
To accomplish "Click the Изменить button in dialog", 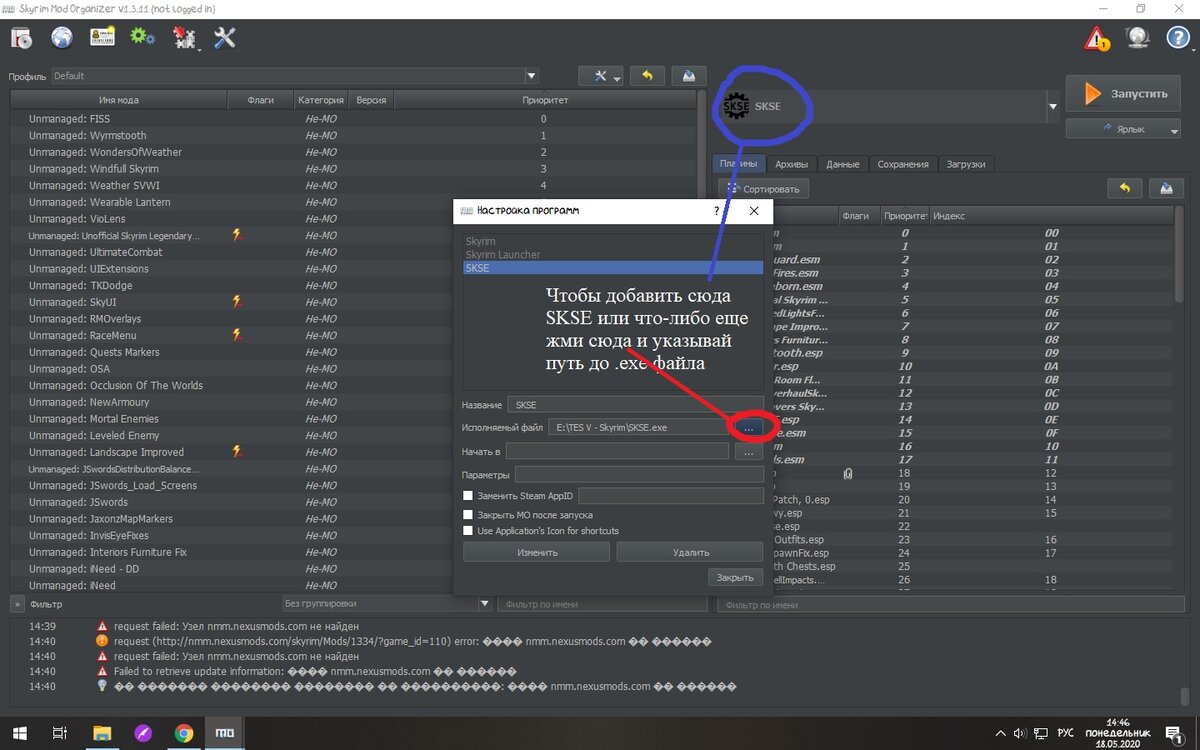I will [x=536, y=552].
